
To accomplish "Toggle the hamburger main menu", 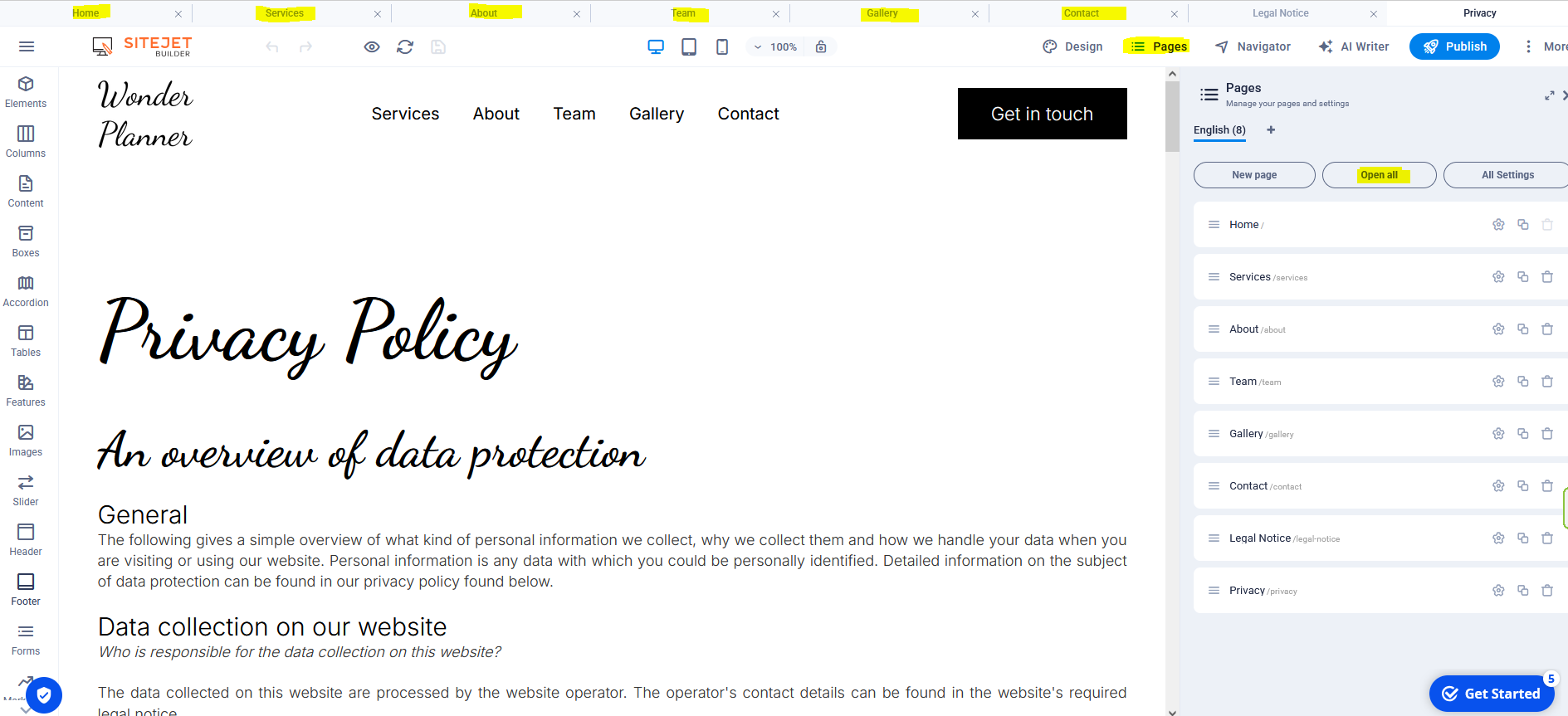I will [27, 47].
